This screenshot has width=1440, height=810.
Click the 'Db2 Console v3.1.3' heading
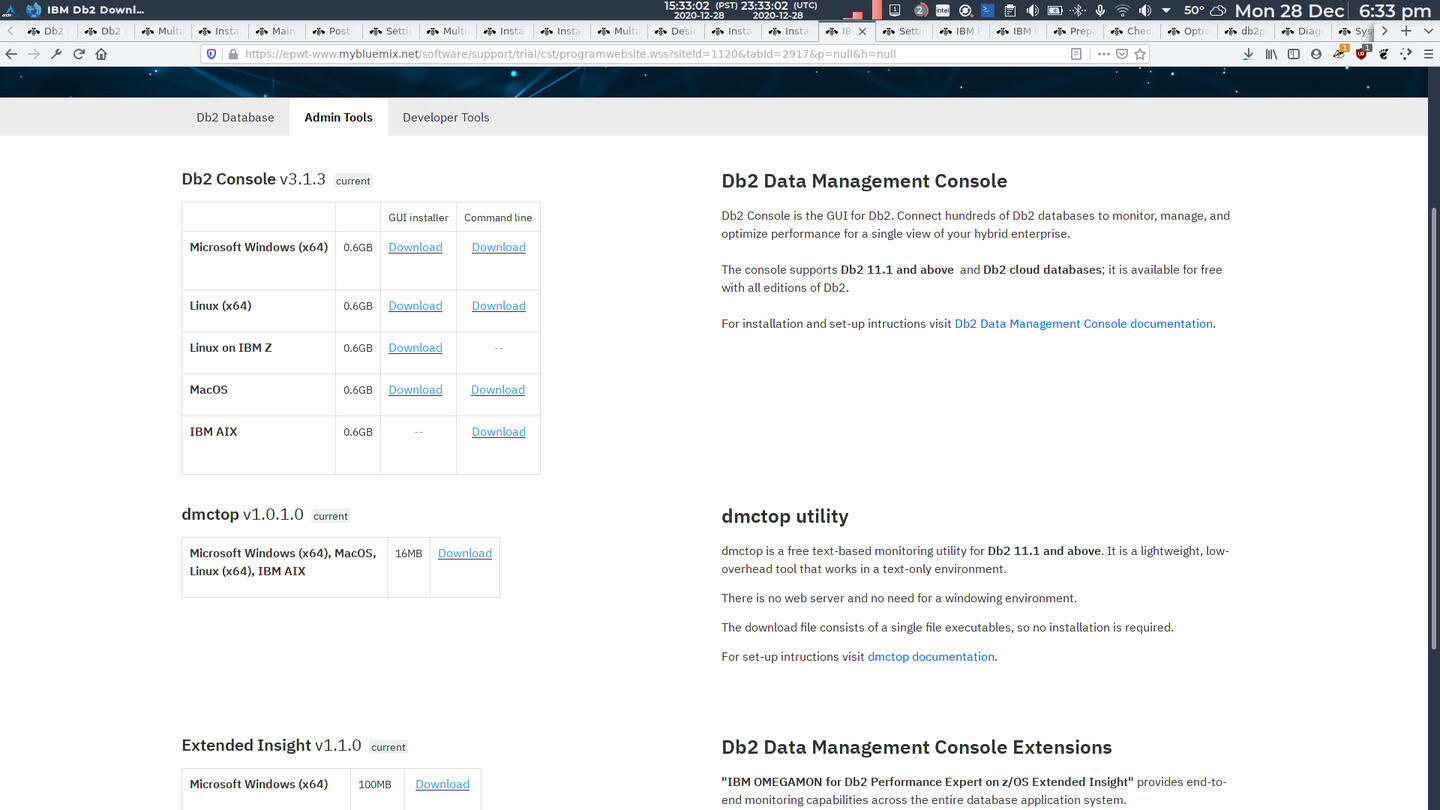coord(254,179)
